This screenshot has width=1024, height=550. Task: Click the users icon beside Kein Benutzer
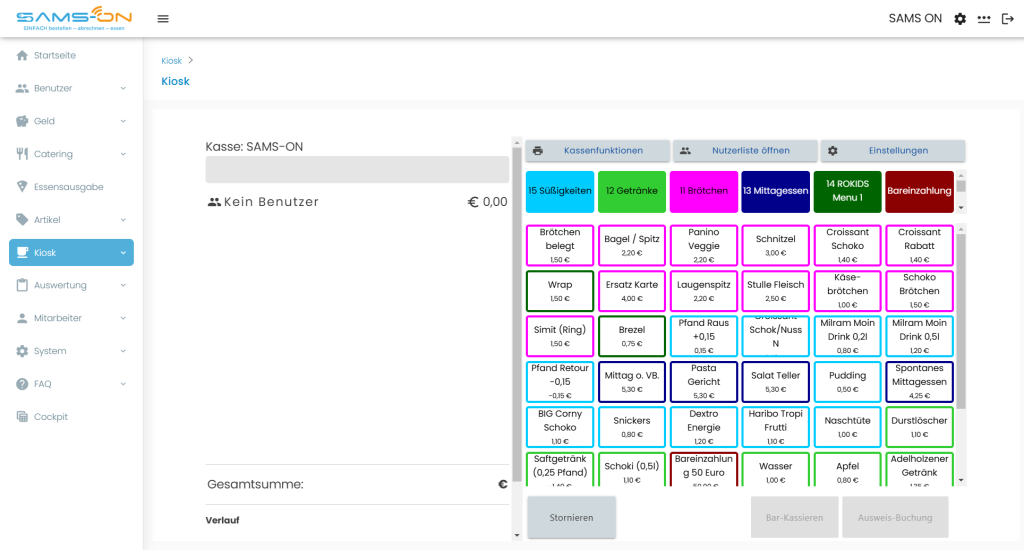(214, 202)
